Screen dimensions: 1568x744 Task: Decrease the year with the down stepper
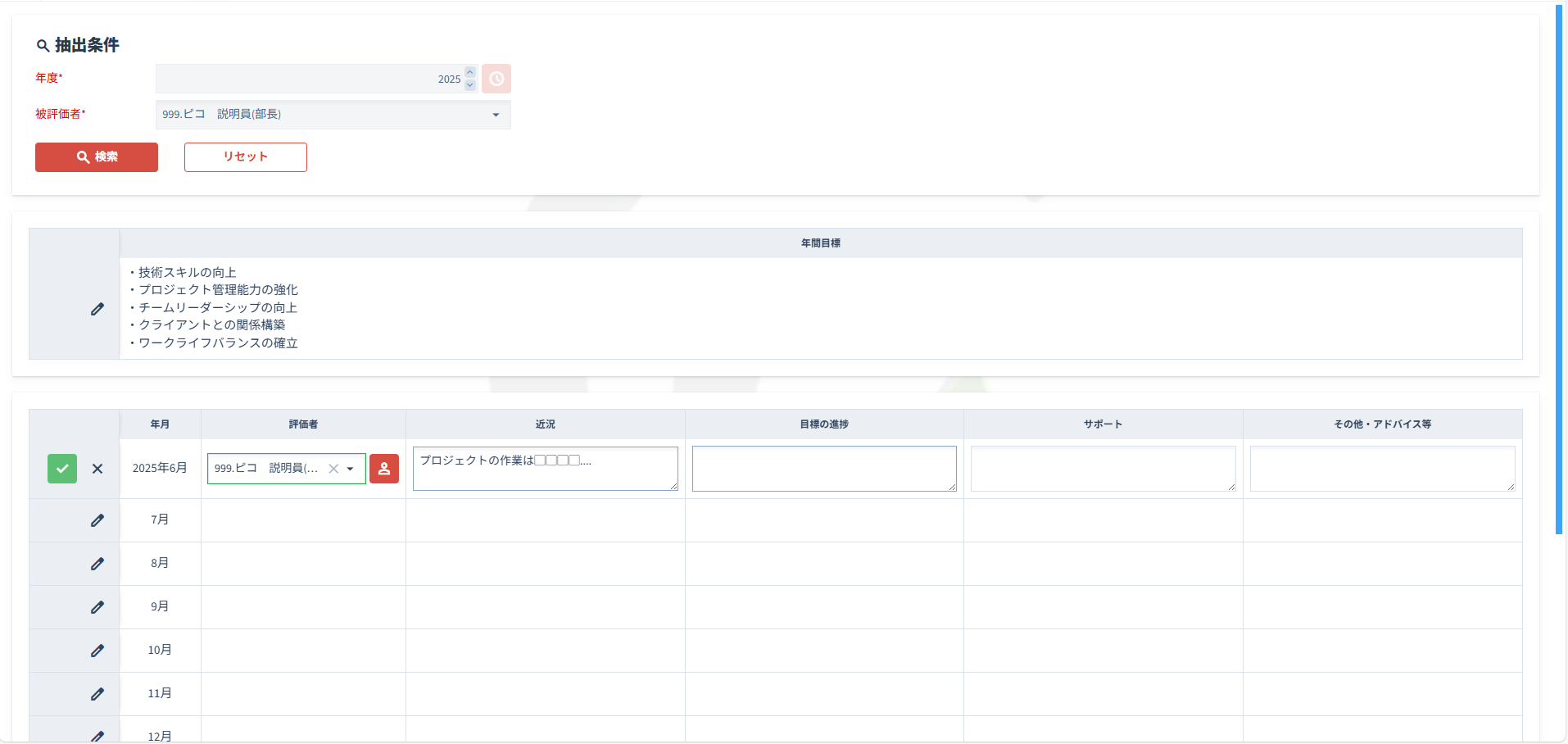click(470, 85)
